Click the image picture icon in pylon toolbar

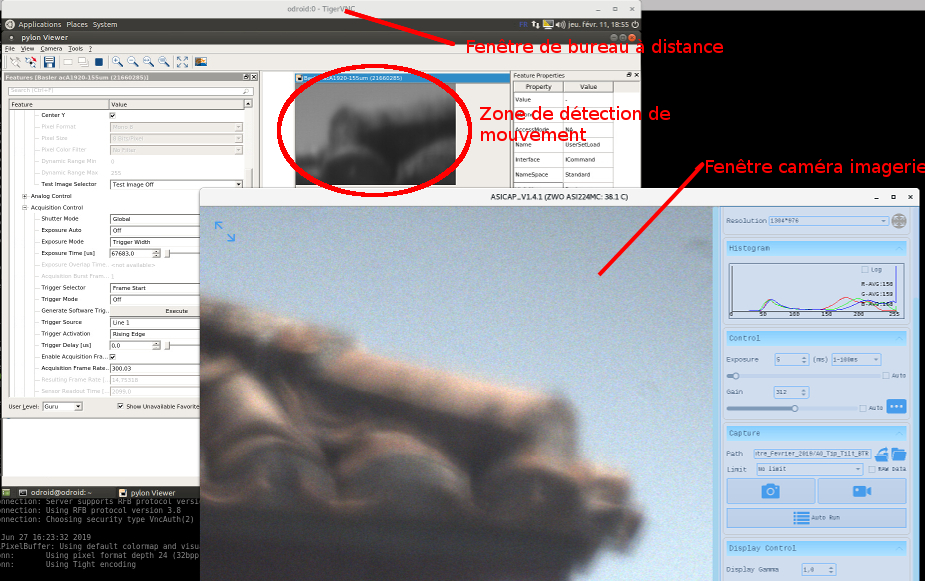tap(201, 62)
